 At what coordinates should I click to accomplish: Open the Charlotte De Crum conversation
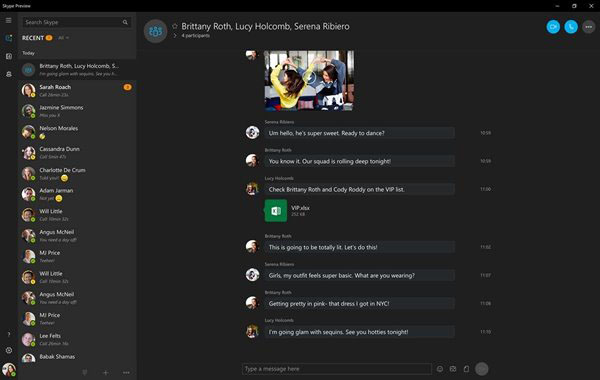[77, 174]
